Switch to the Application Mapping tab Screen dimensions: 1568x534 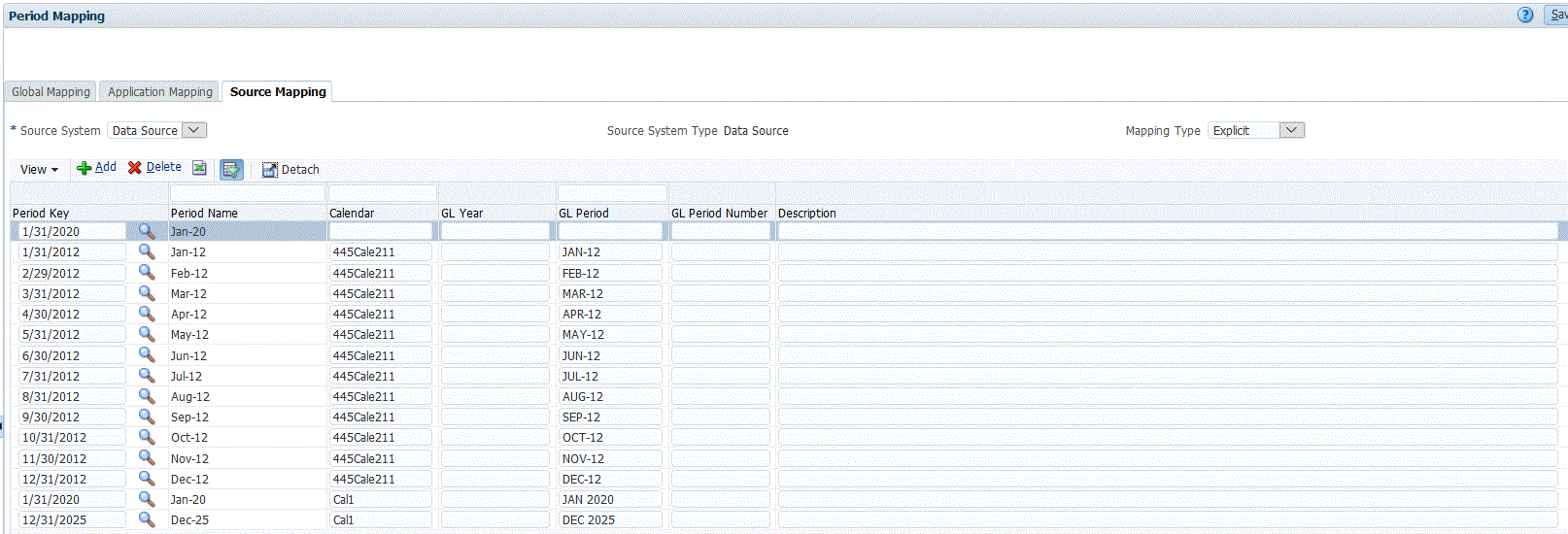point(160,91)
